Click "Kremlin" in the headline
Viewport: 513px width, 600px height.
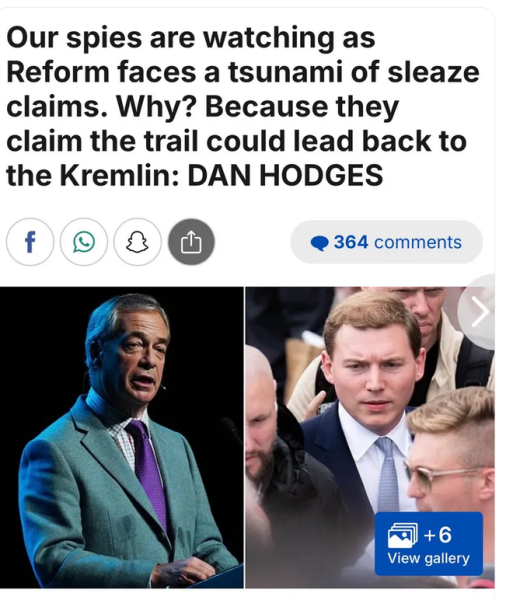(119, 175)
